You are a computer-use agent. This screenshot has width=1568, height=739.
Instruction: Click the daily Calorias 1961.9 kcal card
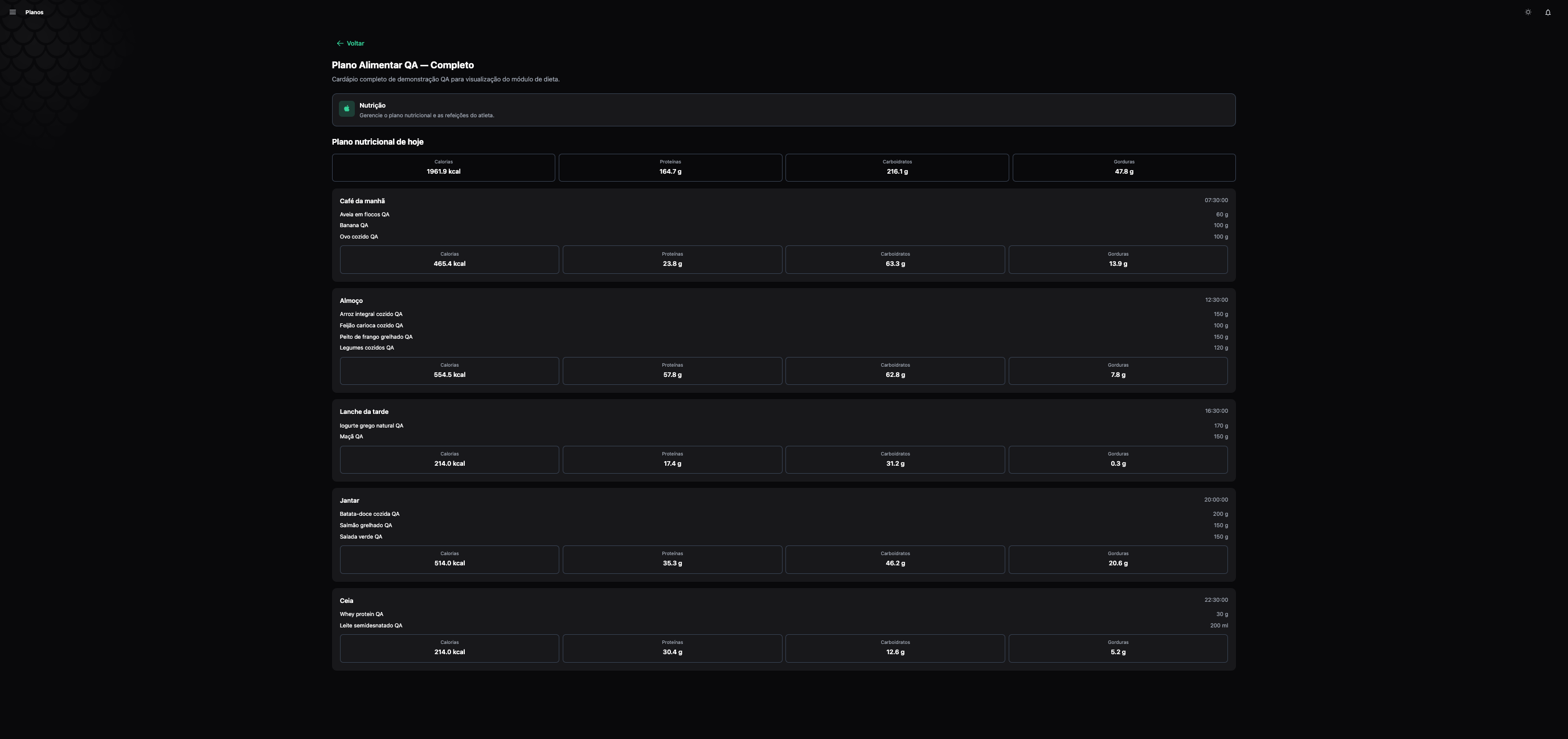click(443, 167)
